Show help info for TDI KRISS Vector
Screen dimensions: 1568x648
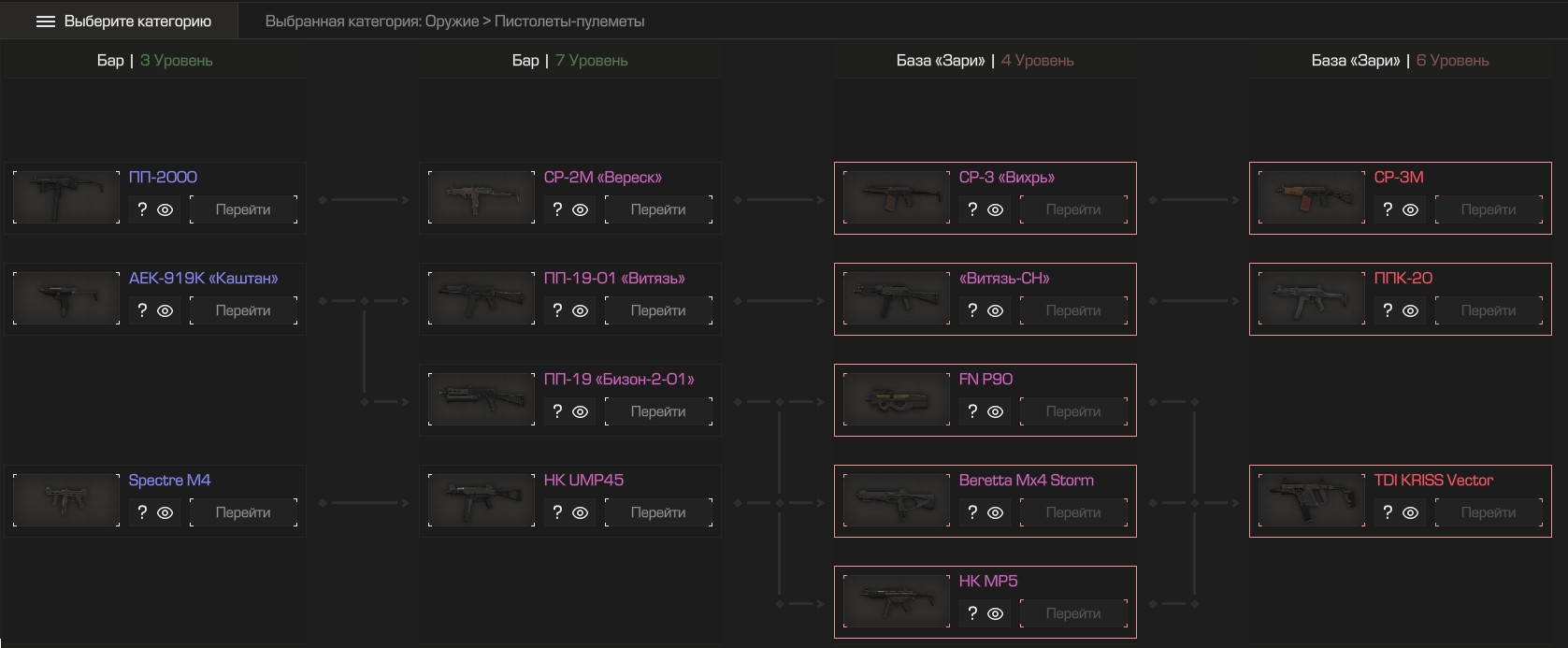click(x=1388, y=512)
